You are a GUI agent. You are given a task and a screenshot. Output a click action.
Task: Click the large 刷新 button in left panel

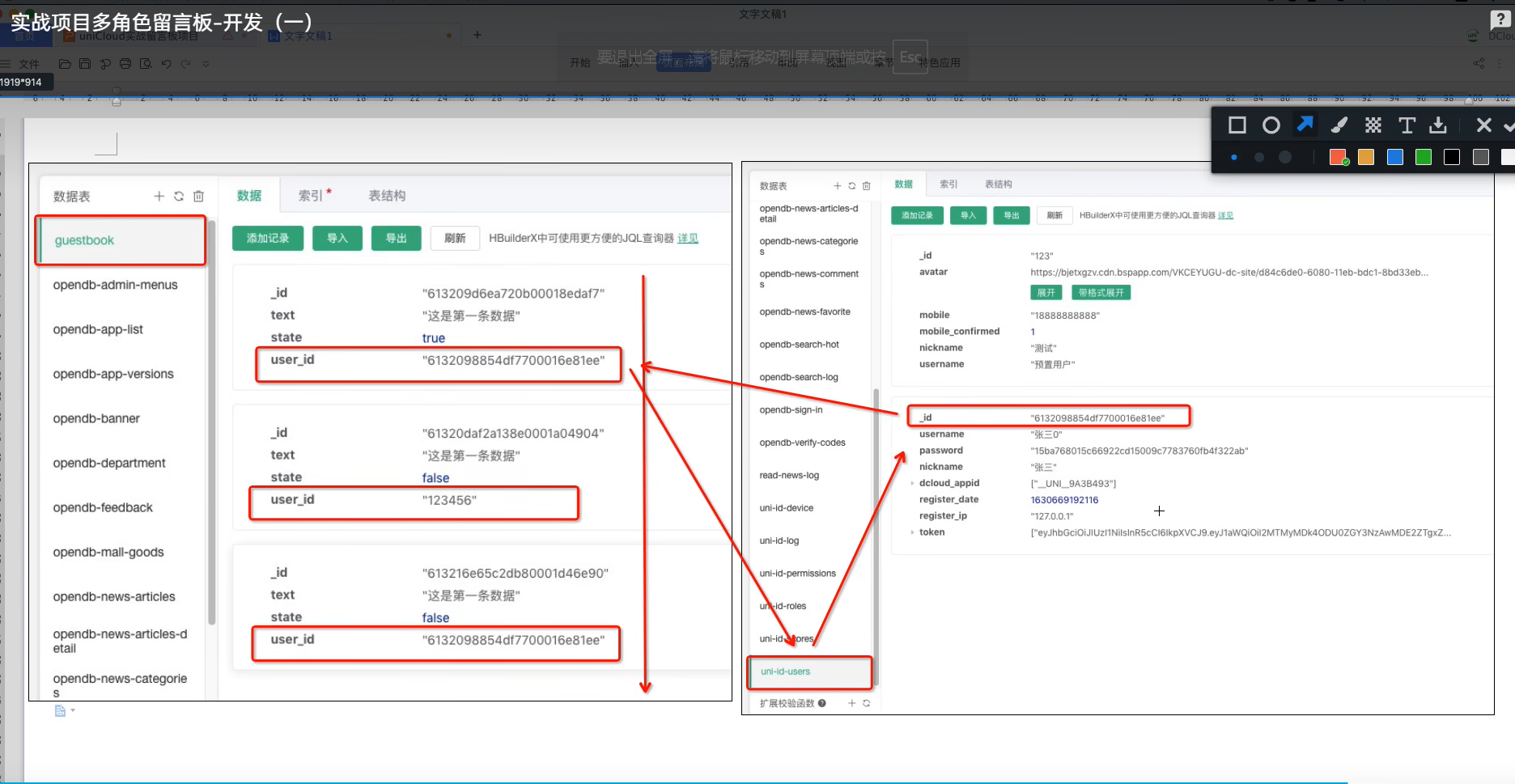[x=455, y=238]
